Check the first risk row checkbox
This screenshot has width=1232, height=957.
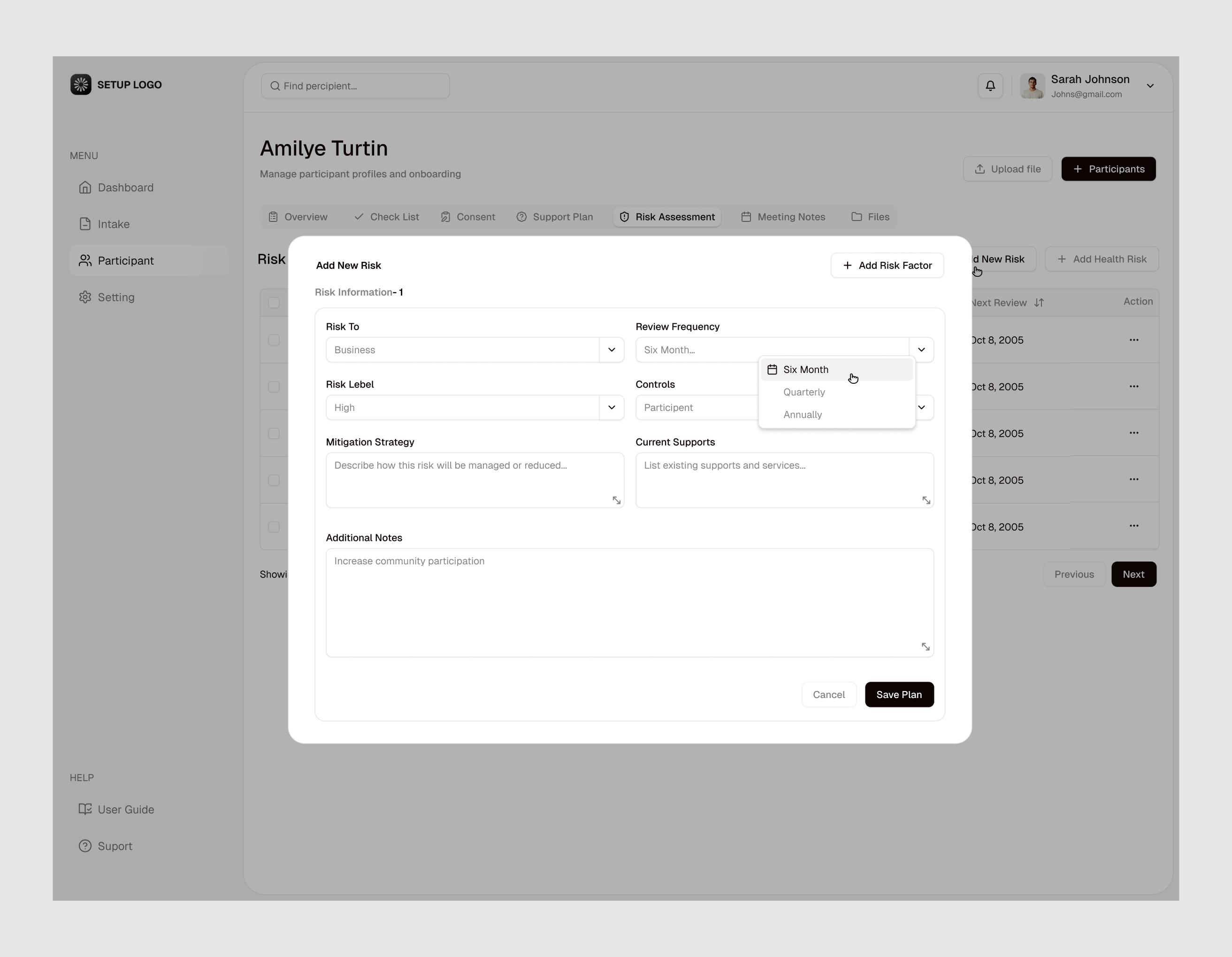[x=274, y=340]
